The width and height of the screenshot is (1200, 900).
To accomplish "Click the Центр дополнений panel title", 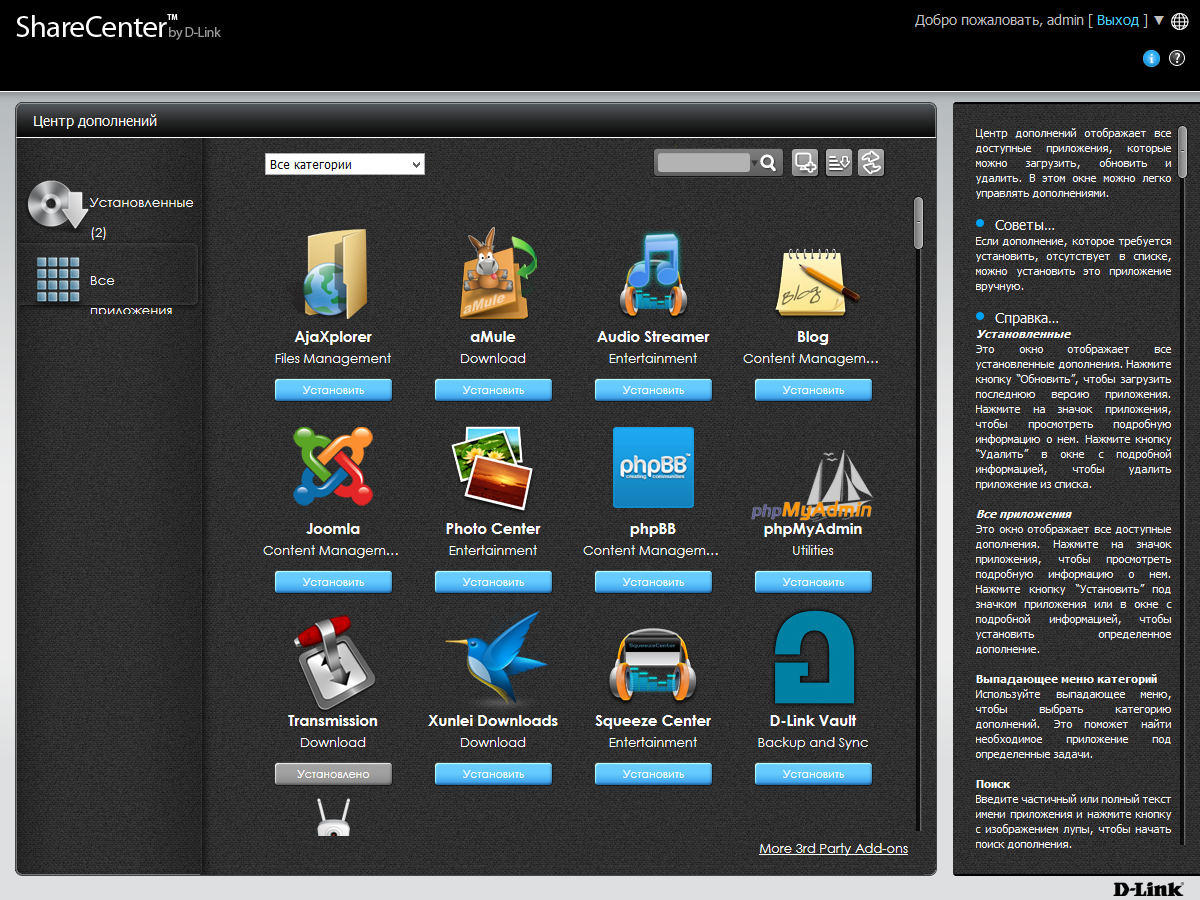I will (95, 121).
